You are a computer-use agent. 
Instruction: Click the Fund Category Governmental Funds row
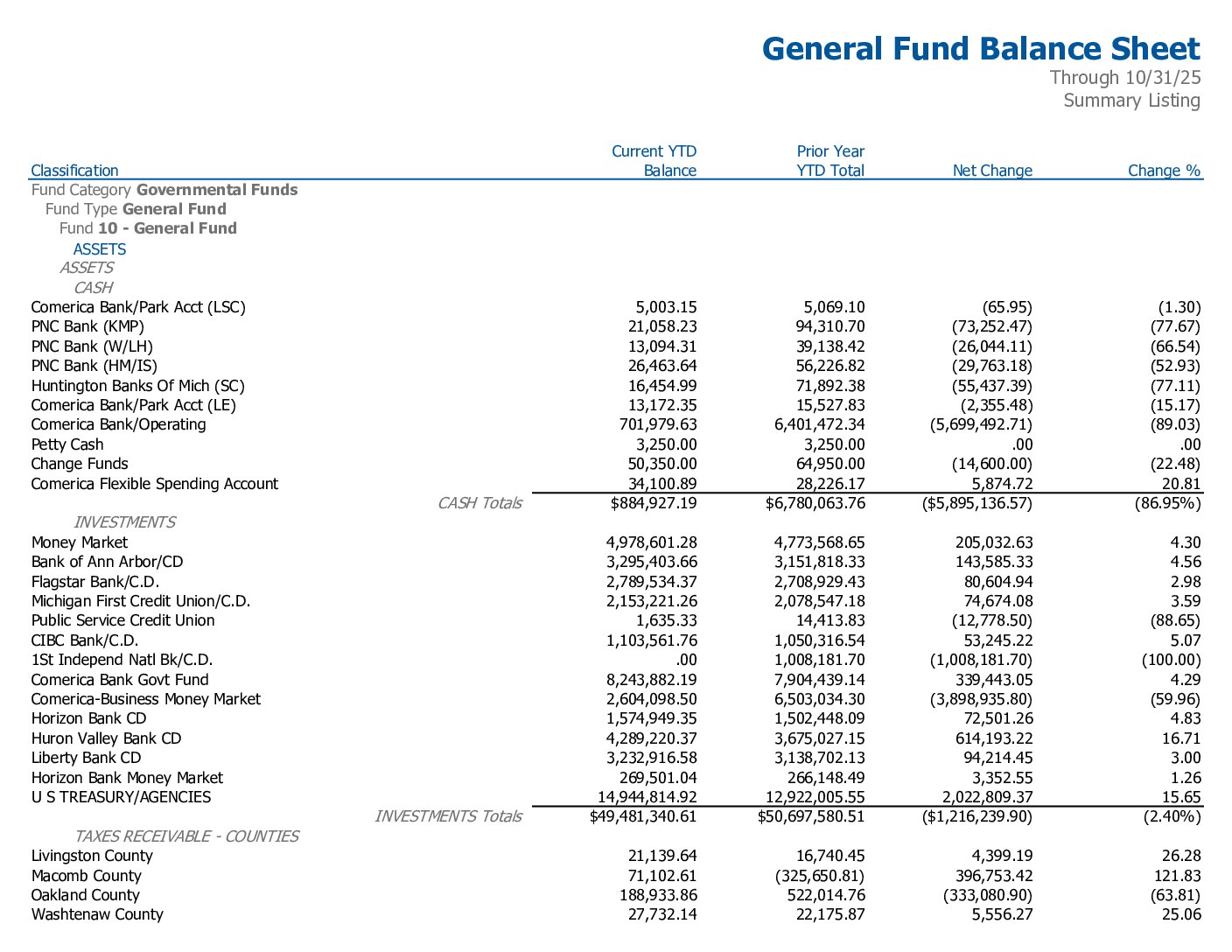(x=164, y=190)
